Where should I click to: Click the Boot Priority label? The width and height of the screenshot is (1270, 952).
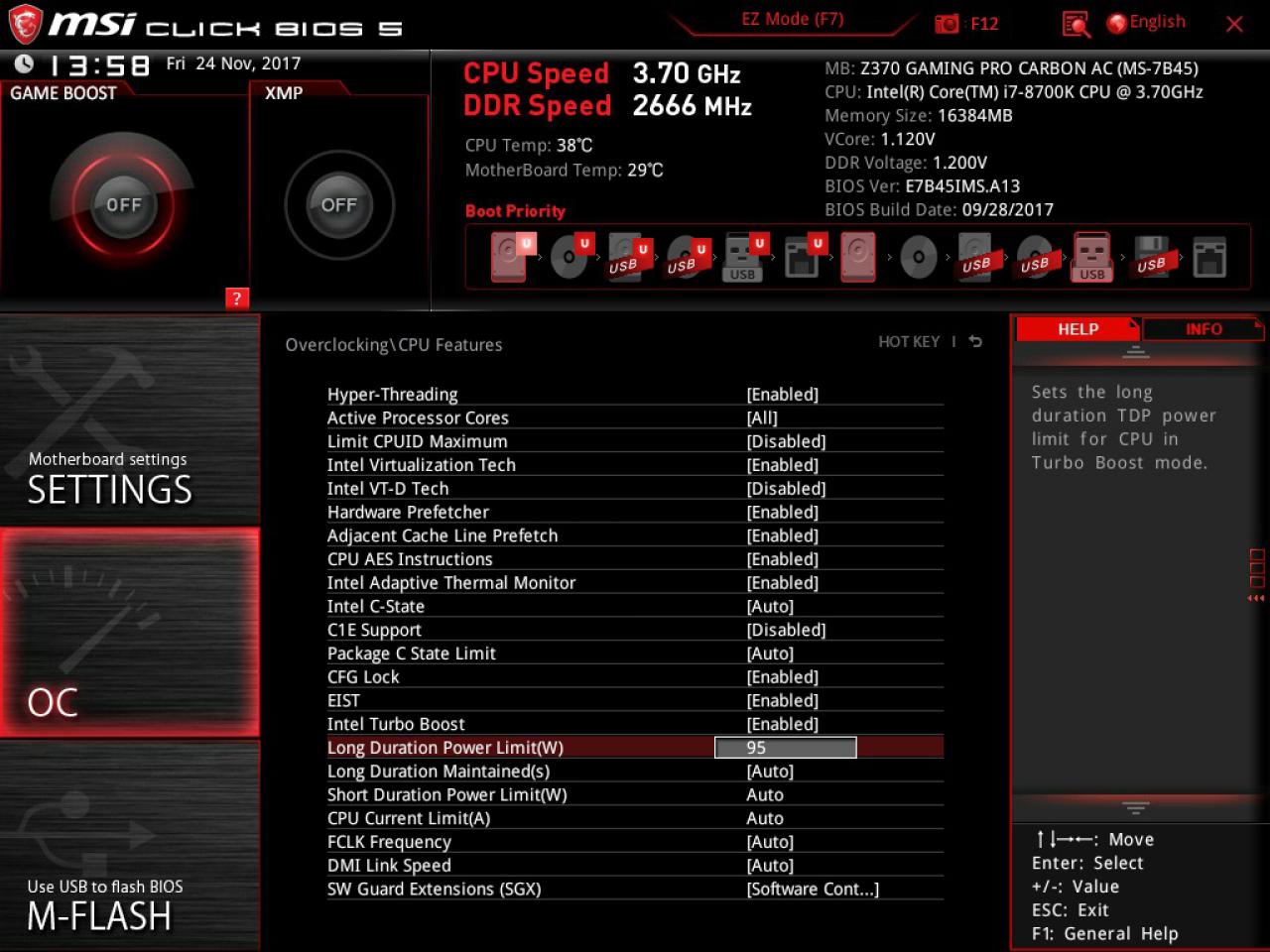point(515,211)
